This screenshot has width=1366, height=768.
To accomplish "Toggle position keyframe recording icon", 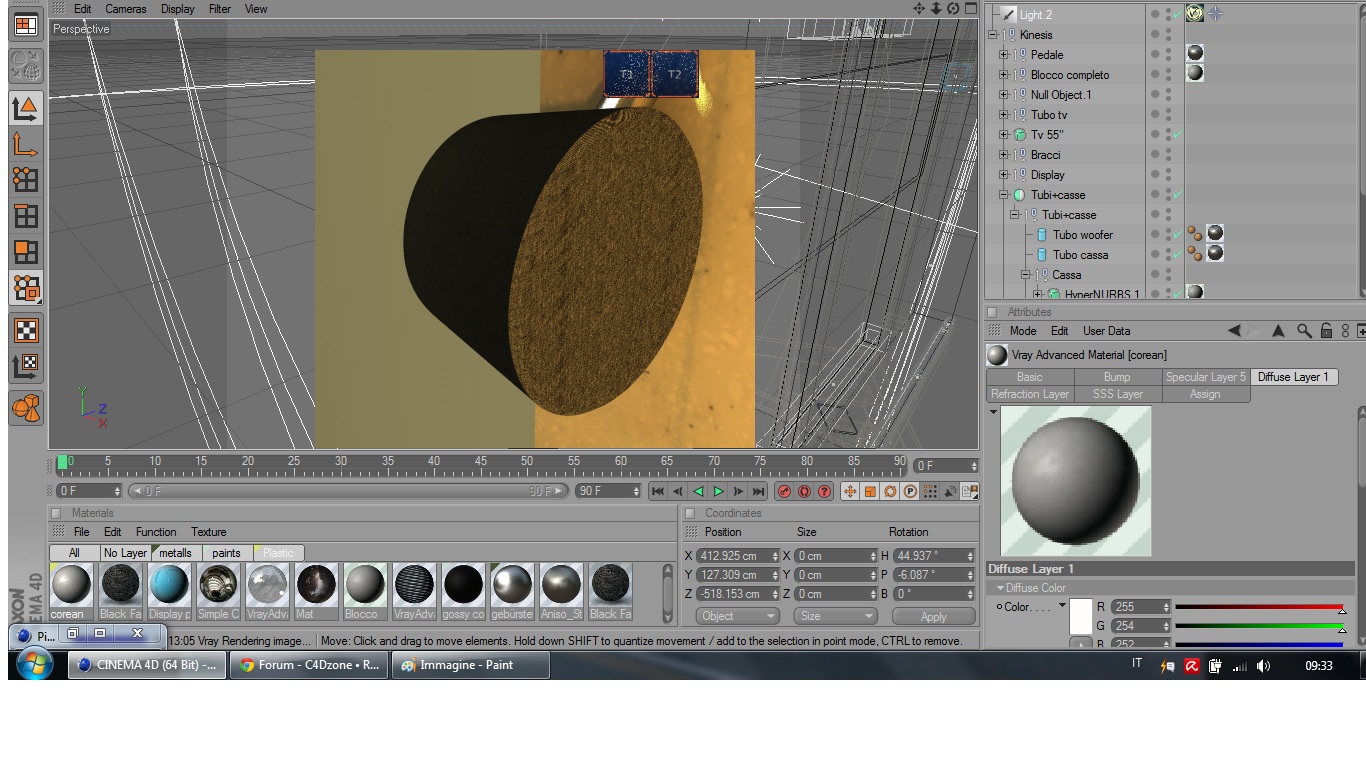I will point(850,491).
